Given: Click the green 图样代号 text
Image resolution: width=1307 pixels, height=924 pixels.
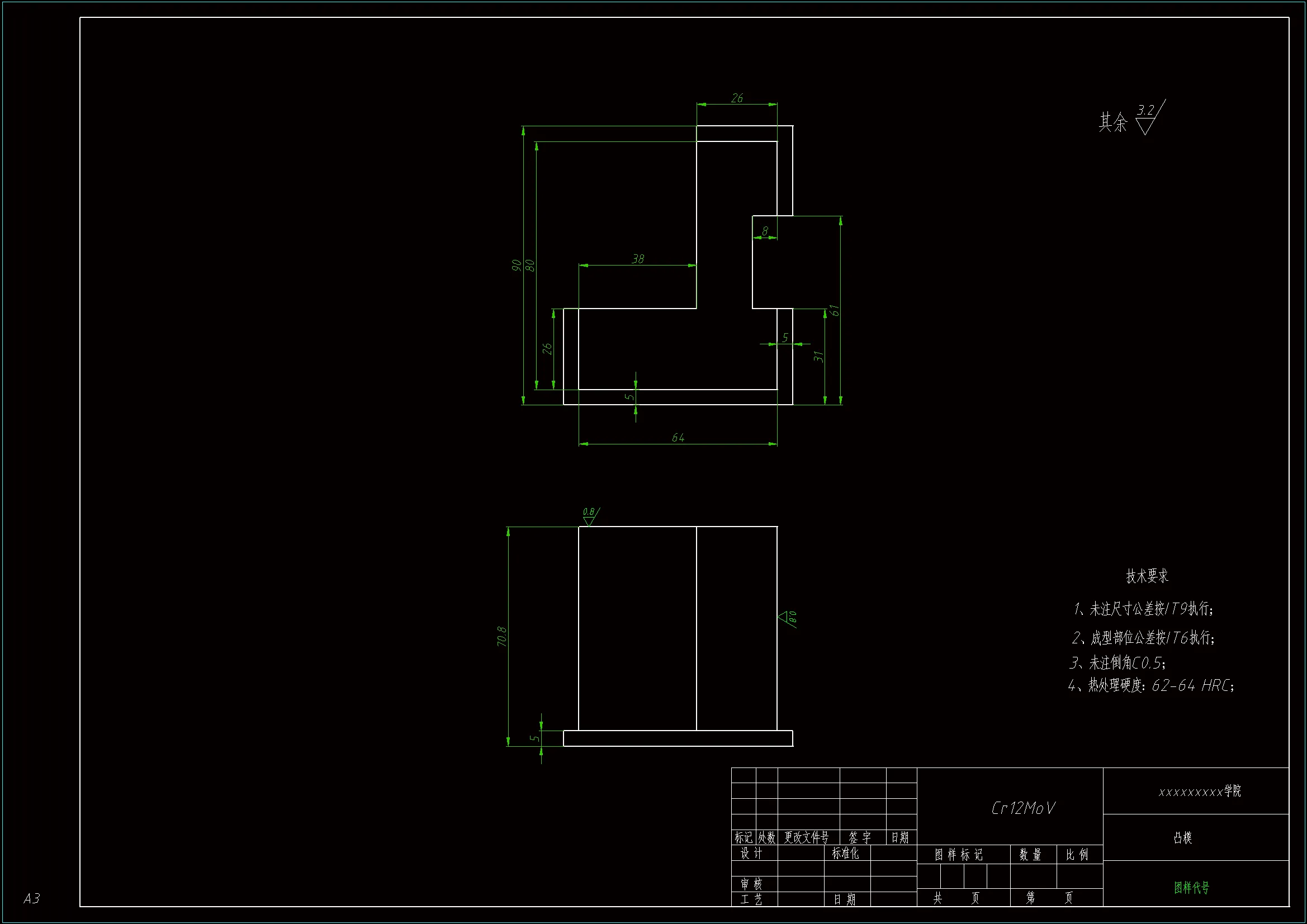Looking at the screenshot, I should [1191, 887].
